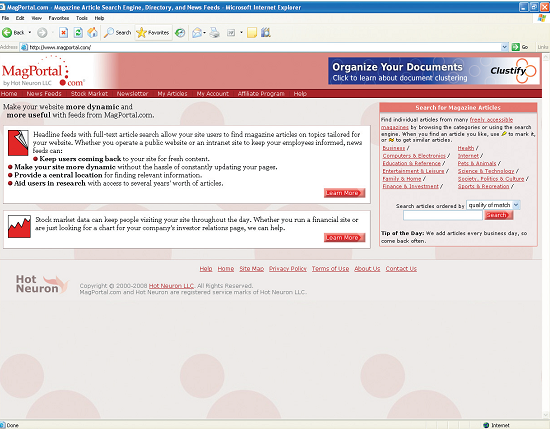551x429 pixels.
Task: Open the browser Help menu
Action: [x=99, y=18]
